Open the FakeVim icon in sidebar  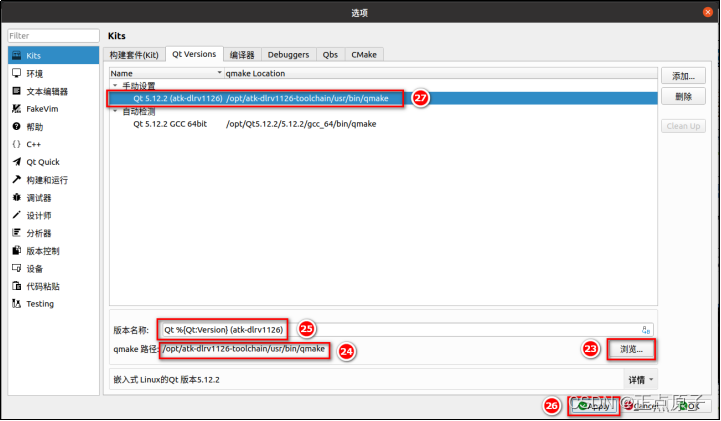click(17, 109)
